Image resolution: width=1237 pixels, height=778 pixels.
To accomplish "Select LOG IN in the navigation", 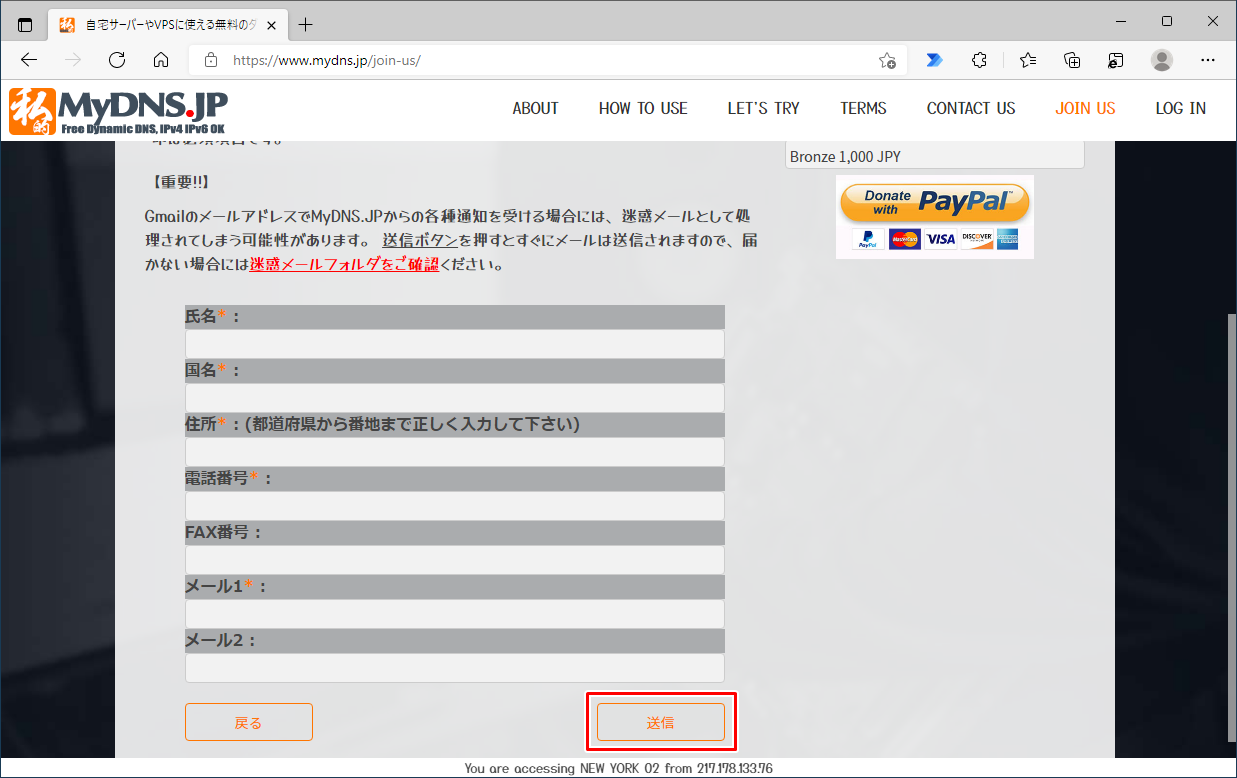I will pos(1180,108).
